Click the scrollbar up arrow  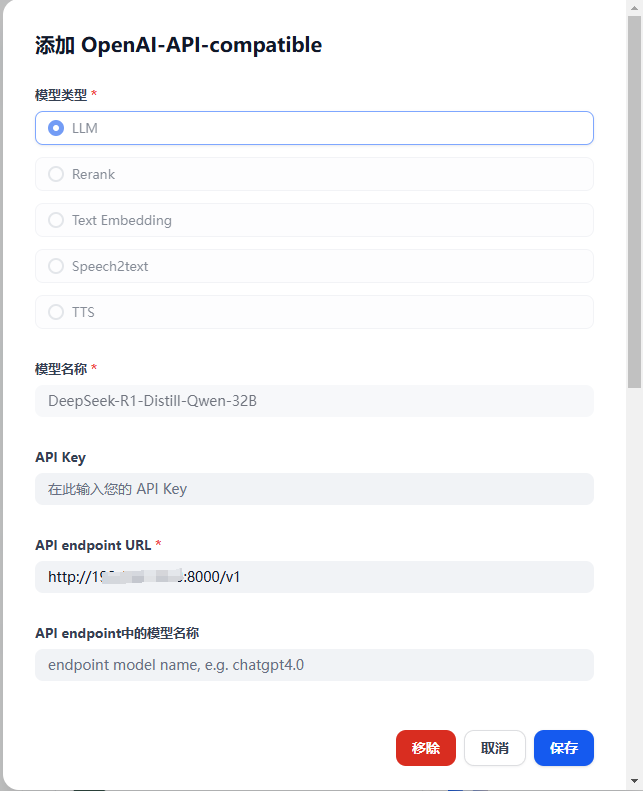[x=634, y=8]
